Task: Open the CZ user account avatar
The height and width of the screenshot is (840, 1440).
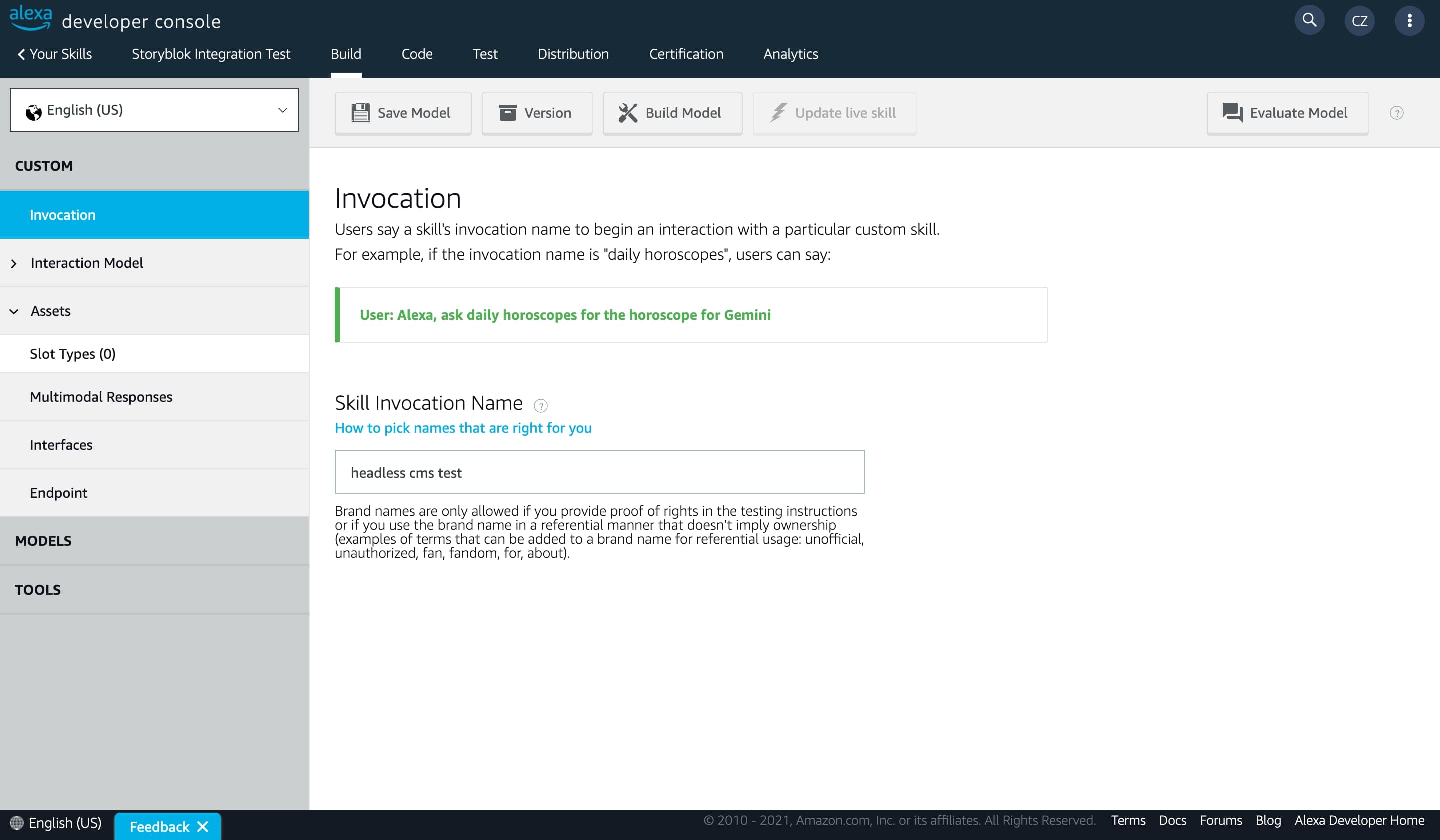Action: (x=1359, y=20)
